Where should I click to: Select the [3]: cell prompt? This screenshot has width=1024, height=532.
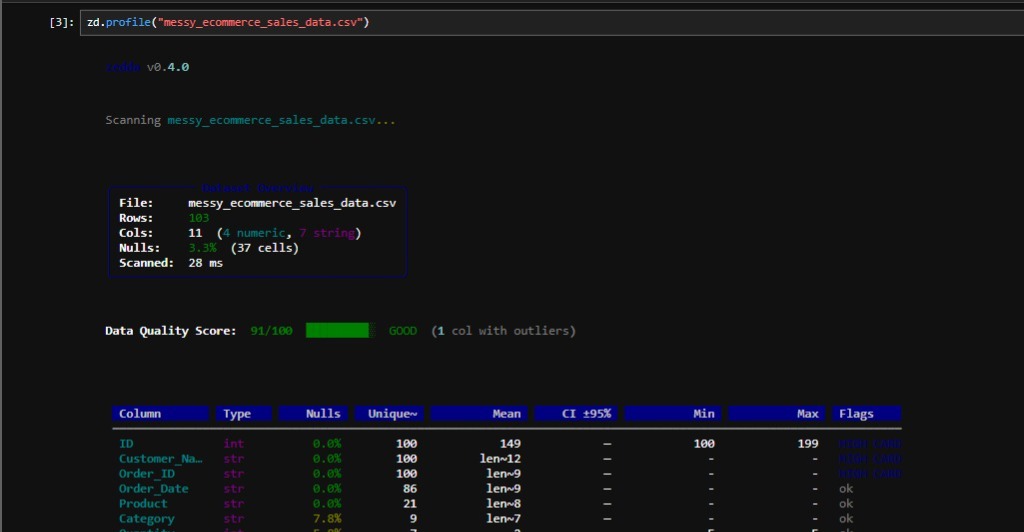61,22
